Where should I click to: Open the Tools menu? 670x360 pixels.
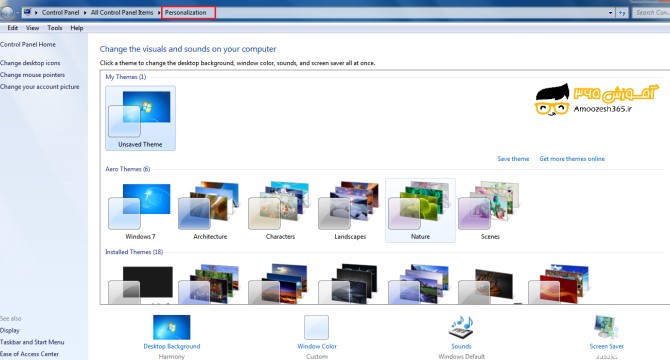click(x=55, y=28)
